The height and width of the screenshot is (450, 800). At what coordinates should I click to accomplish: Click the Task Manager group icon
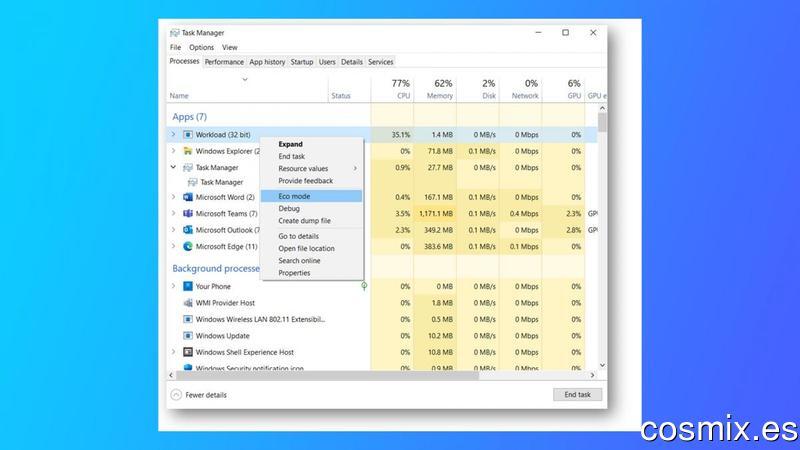tap(188, 167)
